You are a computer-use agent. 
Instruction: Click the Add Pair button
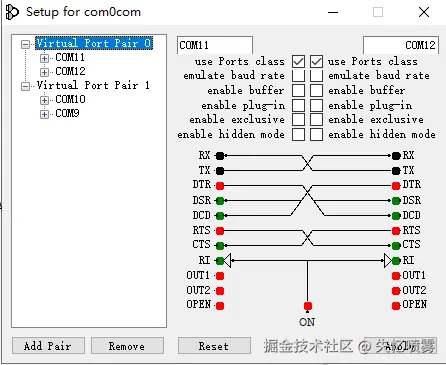[x=48, y=346]
